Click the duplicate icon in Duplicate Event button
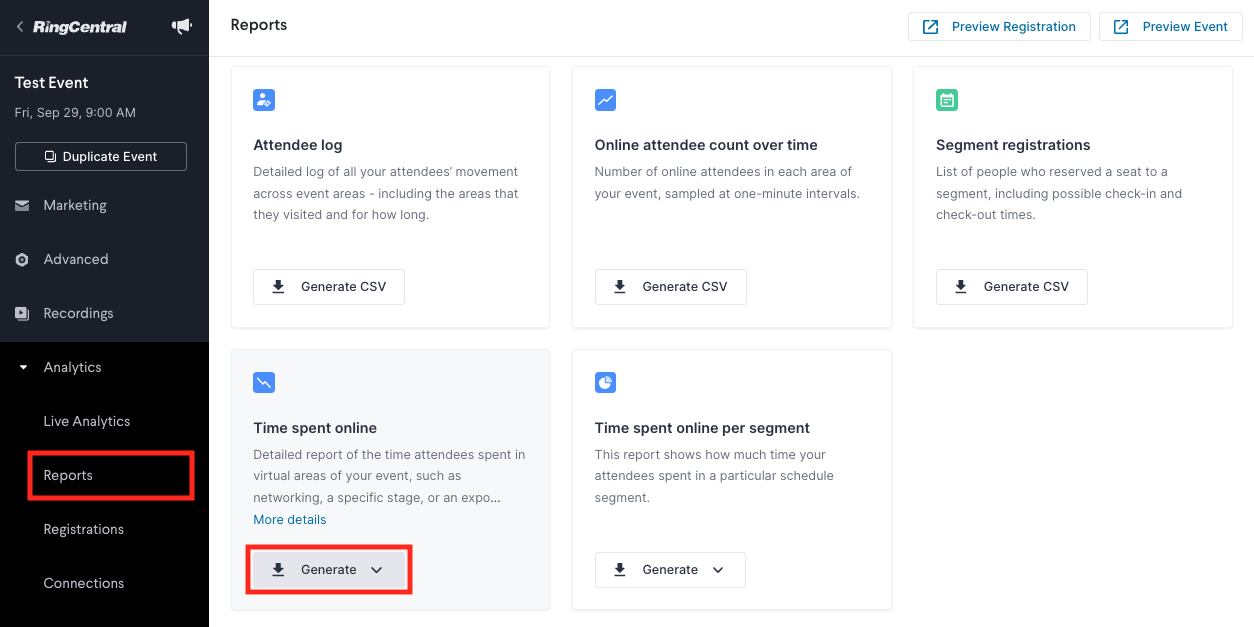 point(50,157)
